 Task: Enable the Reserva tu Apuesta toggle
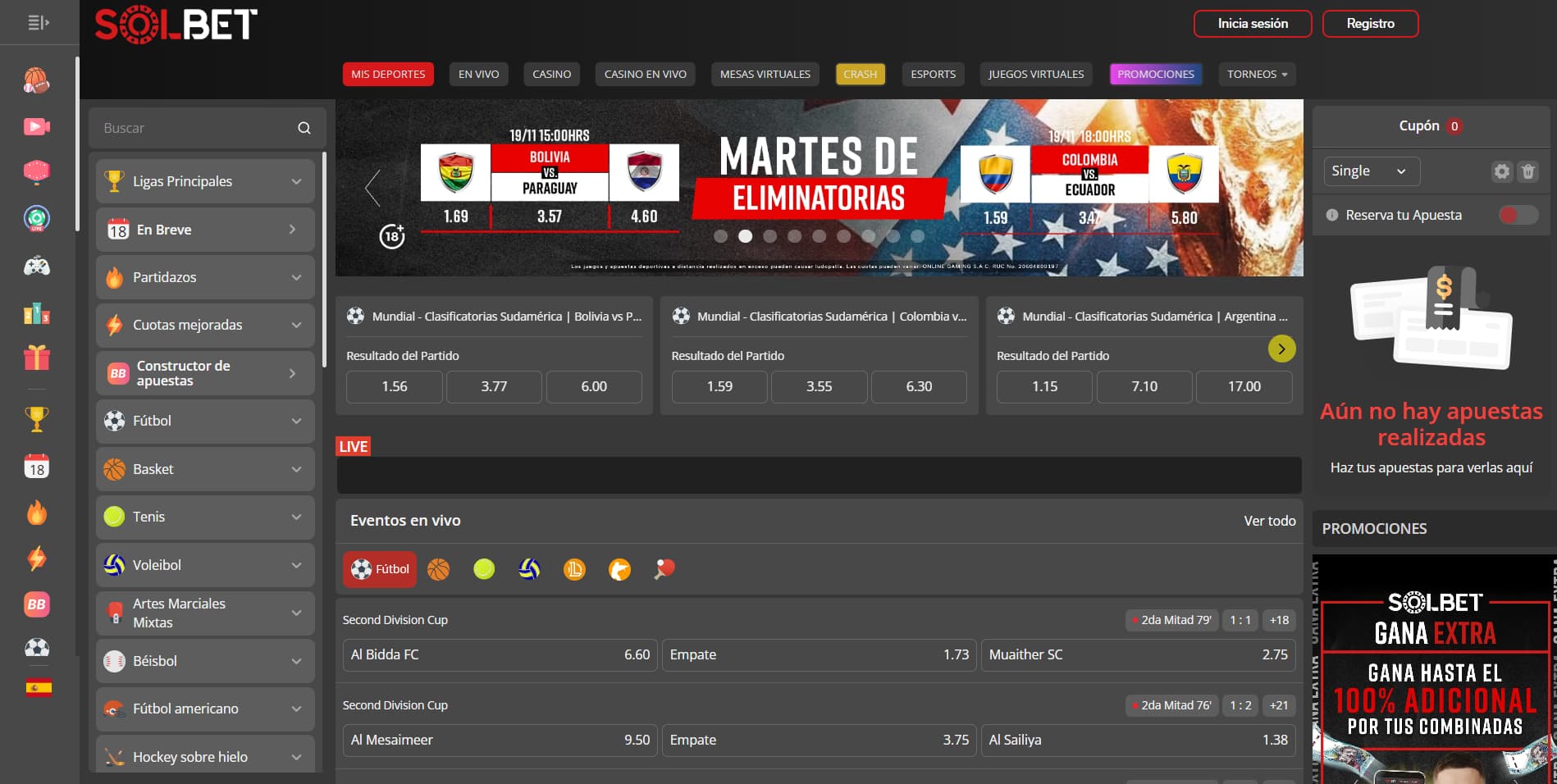tap(1517, 214)
